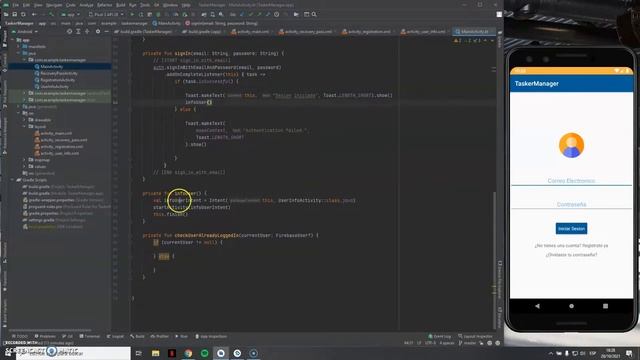Open the Layout Inspector
The image size is (640, 360).
pyautogui.click(x=476, y=336)
